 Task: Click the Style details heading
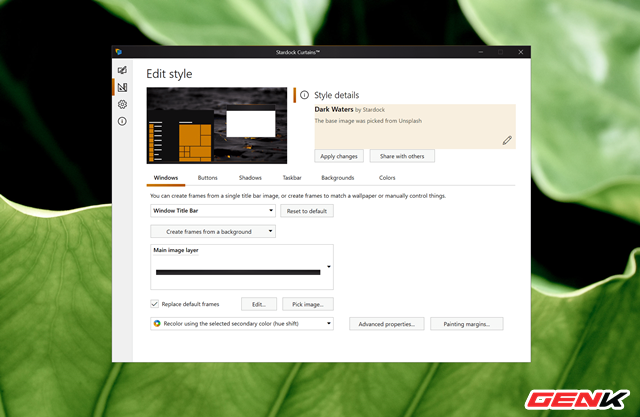point(337,95)
